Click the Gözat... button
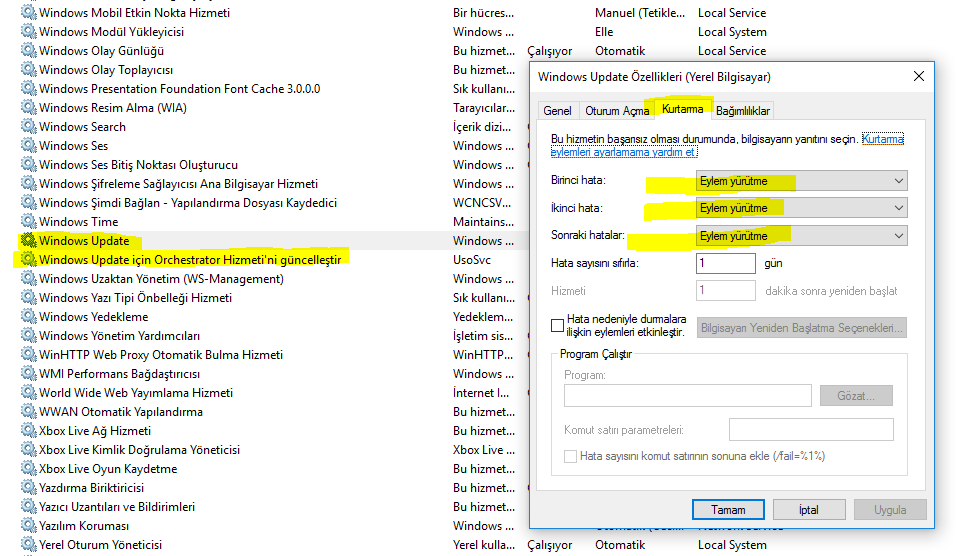This screenshot has height=556, width=977. [x=856, y=395]
